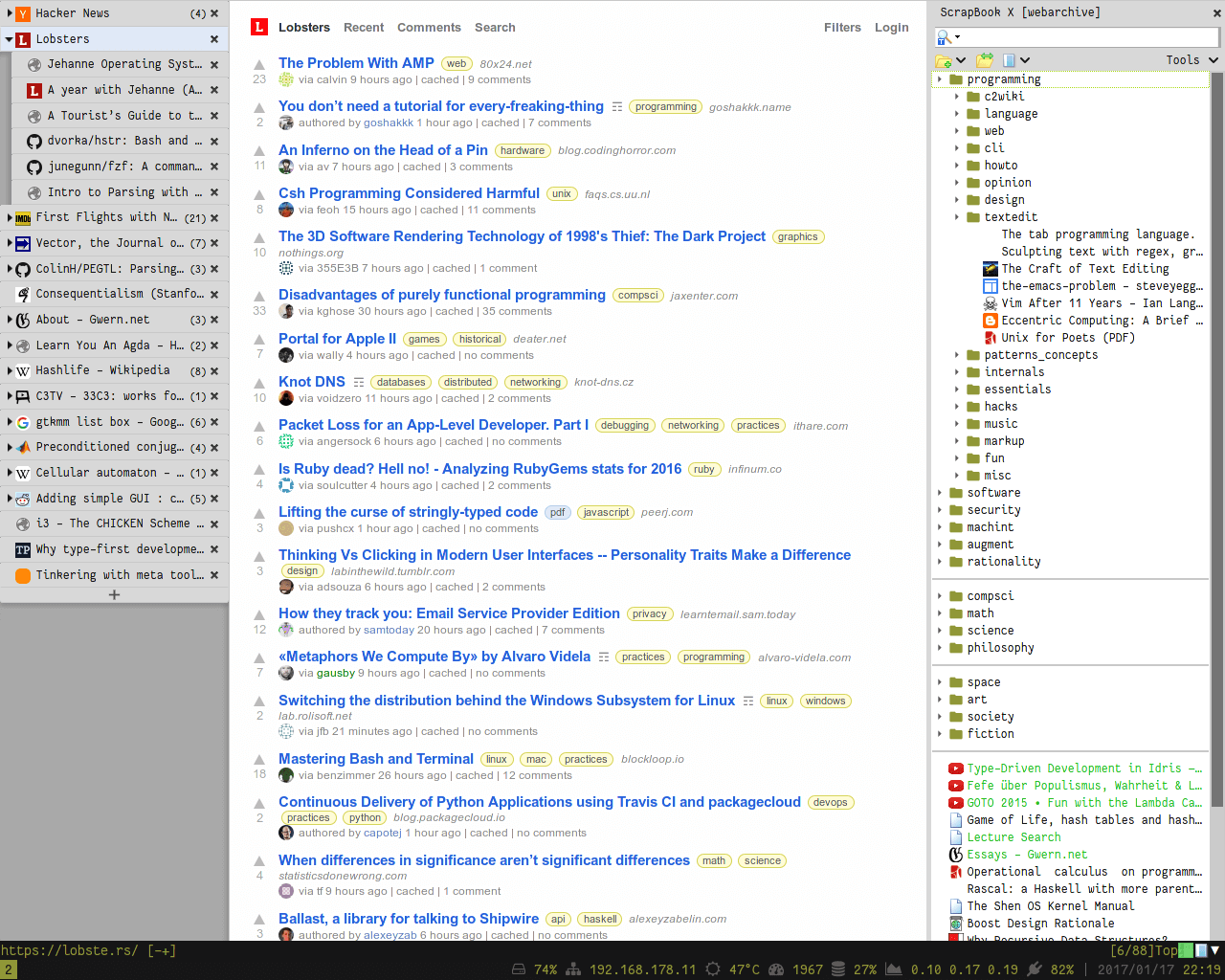Click the GitHub favicon of dvorka/hstr tab
The width and height of the screenshot is (1225, 980).
[x=34, y=141]
